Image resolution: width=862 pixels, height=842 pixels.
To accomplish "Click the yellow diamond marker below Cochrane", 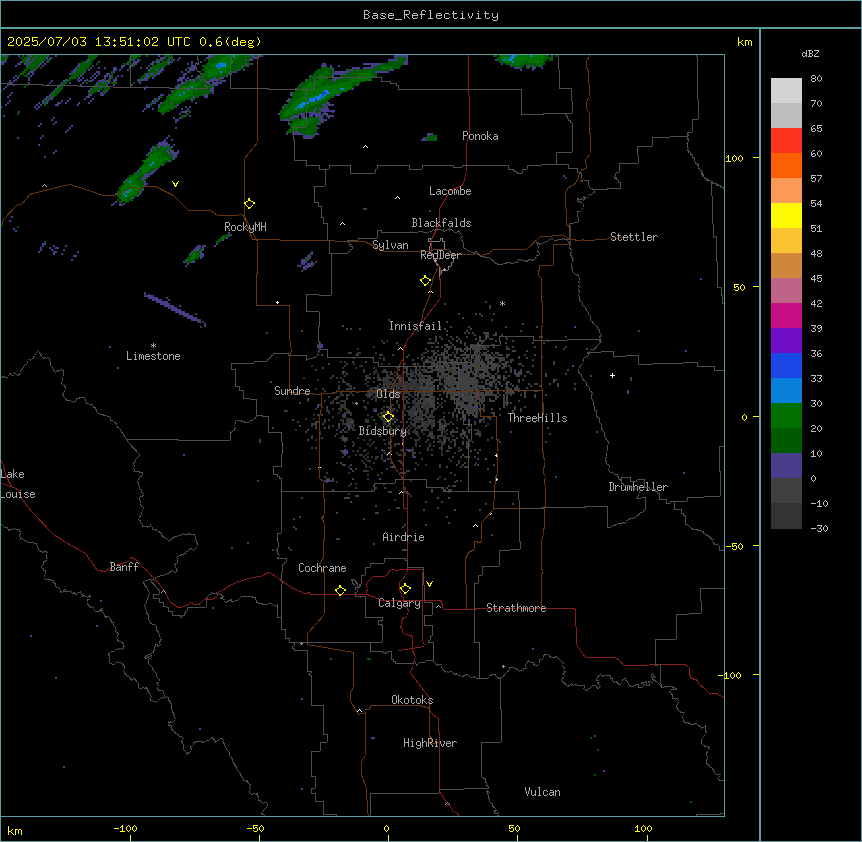I will 340,590.
